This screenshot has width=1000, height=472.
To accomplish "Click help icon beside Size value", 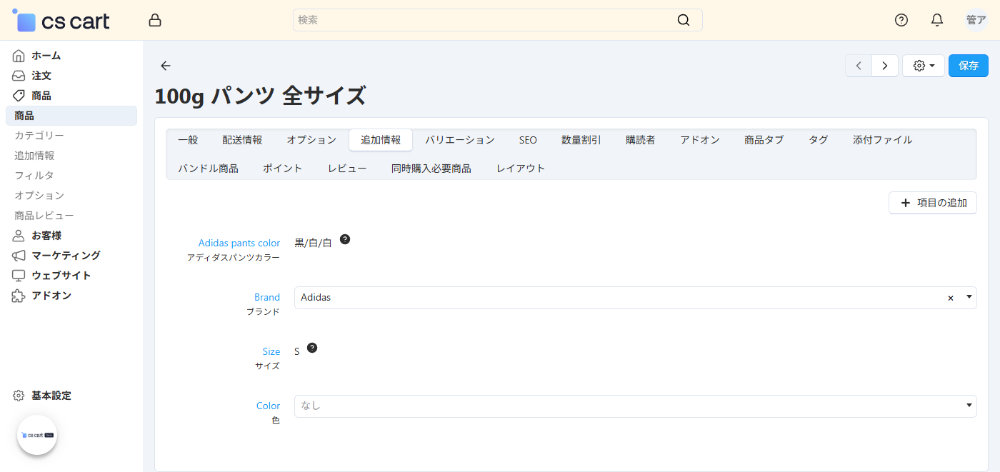I will point(312,348).
